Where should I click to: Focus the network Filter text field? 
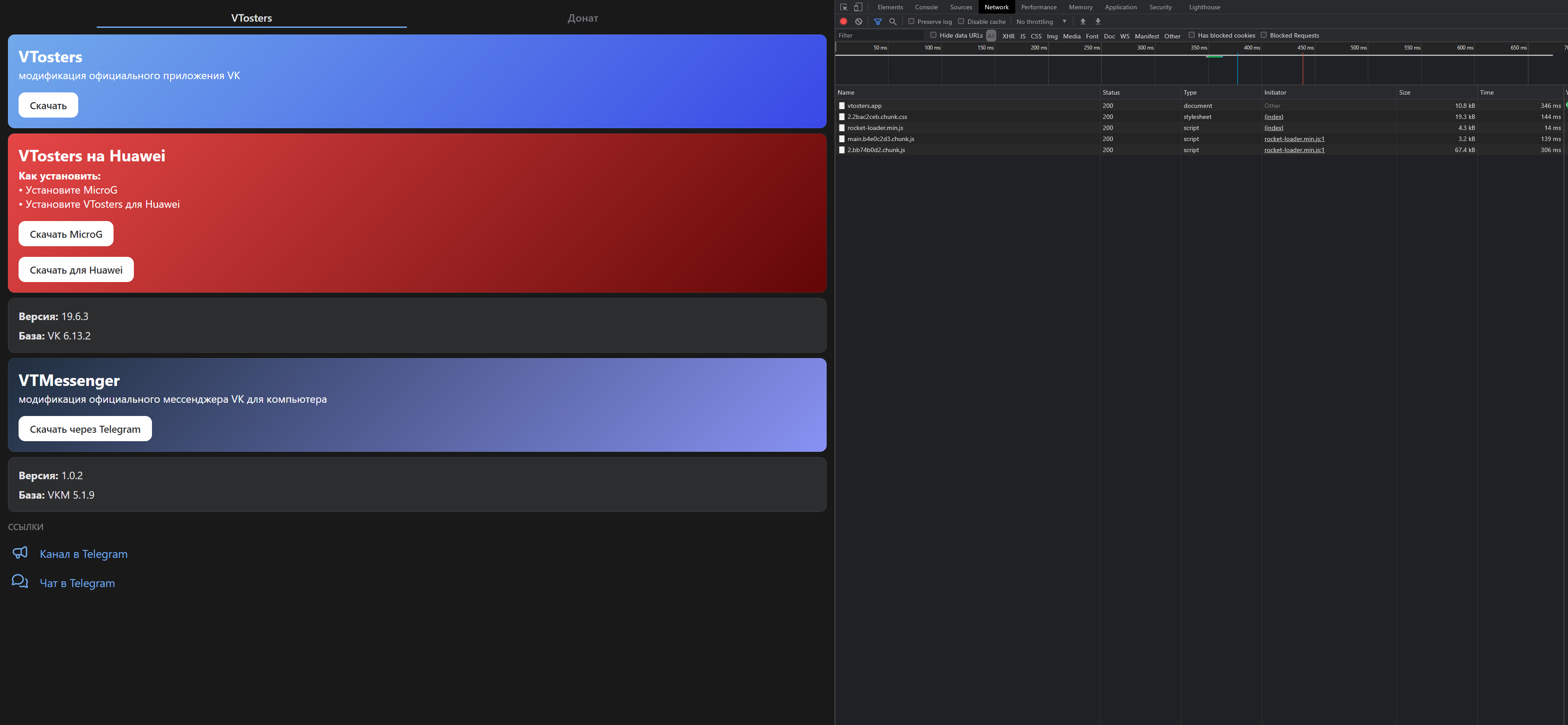click(880, 35)
